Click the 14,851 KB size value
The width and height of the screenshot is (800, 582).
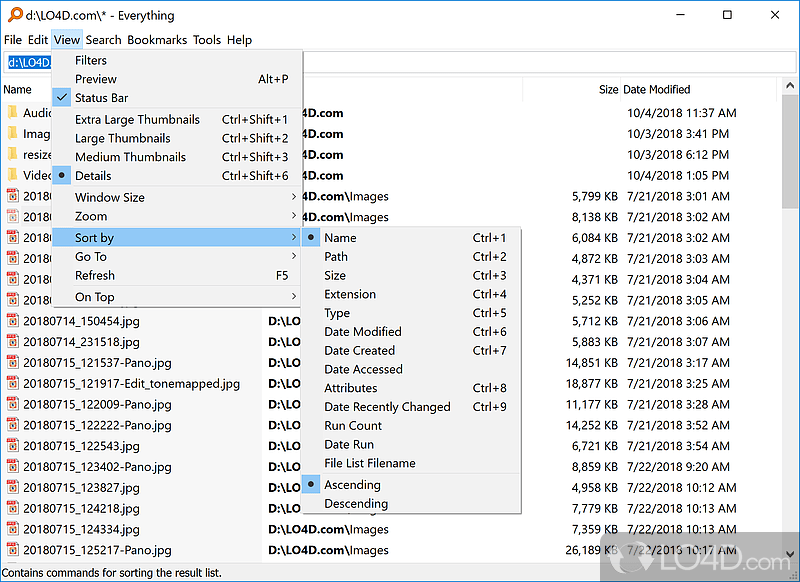591,363
